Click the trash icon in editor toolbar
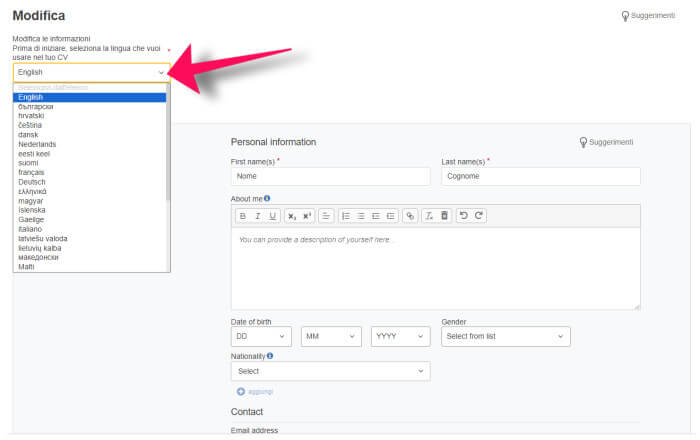Image resolution: width=700 pixels, height=440 pixels. pyautogui.click(x=445, y=216)
